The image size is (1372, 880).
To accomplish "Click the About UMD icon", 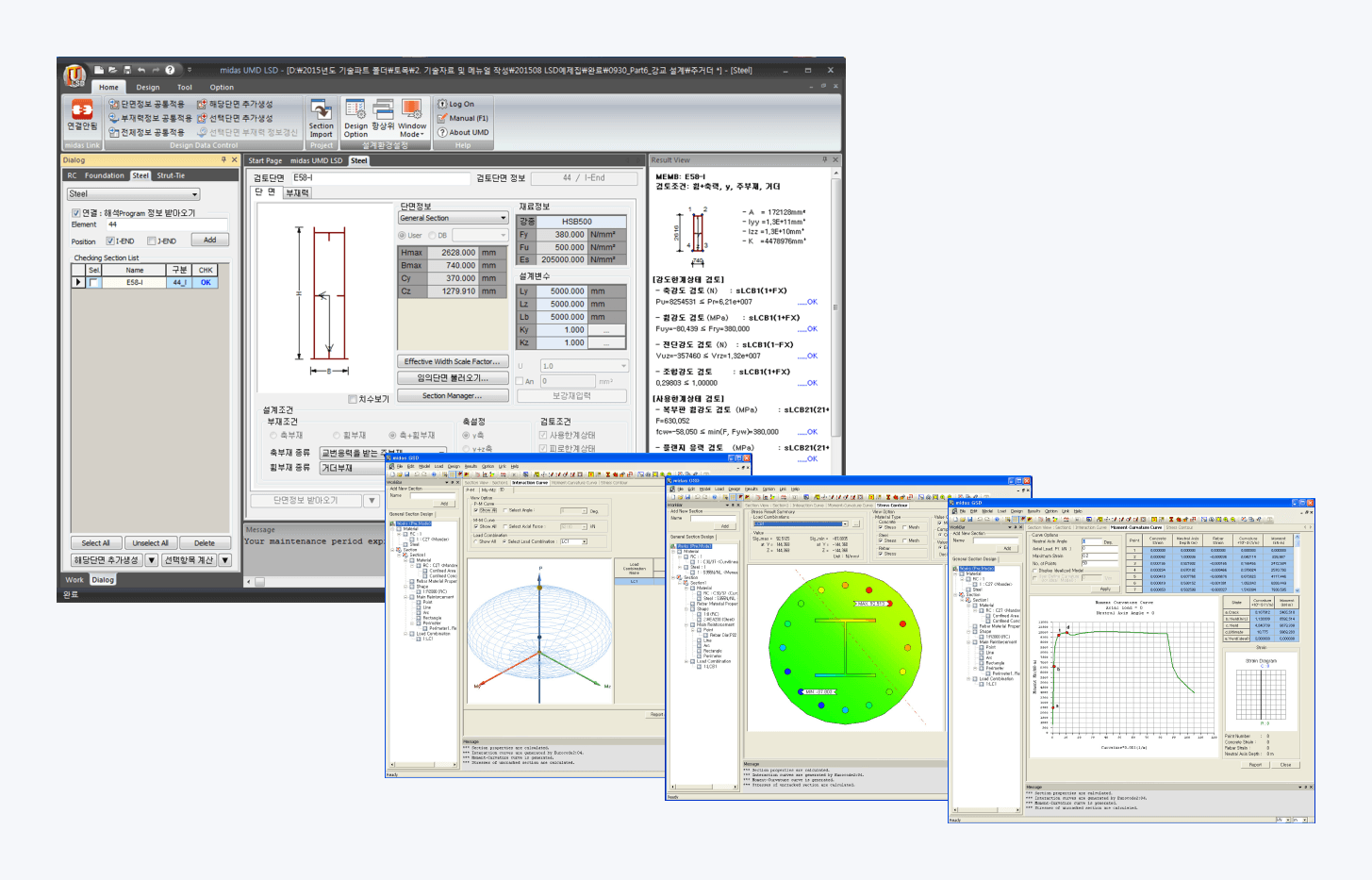I will (x=462, y=132).
